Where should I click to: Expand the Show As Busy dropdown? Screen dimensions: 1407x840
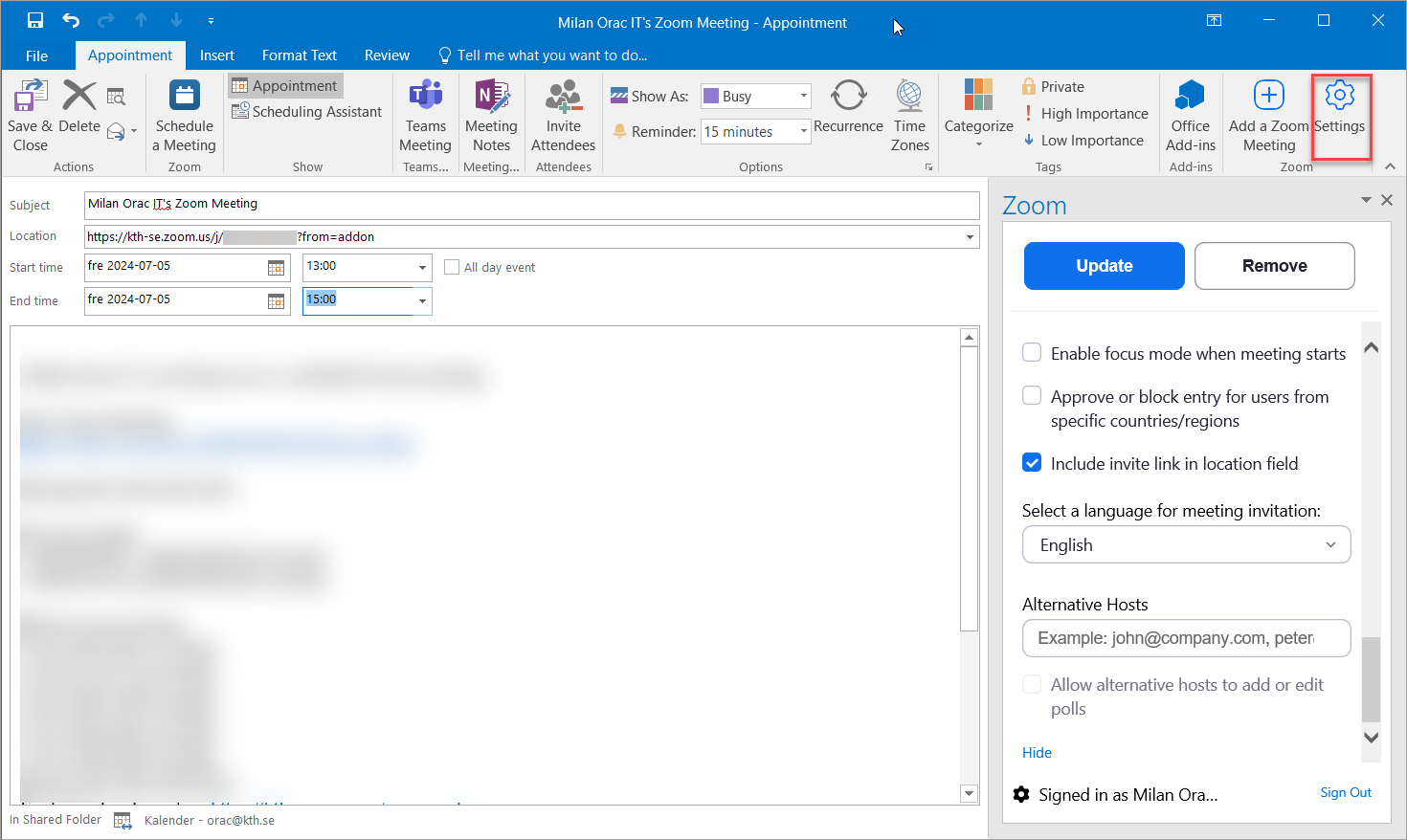tap(803, 96)
